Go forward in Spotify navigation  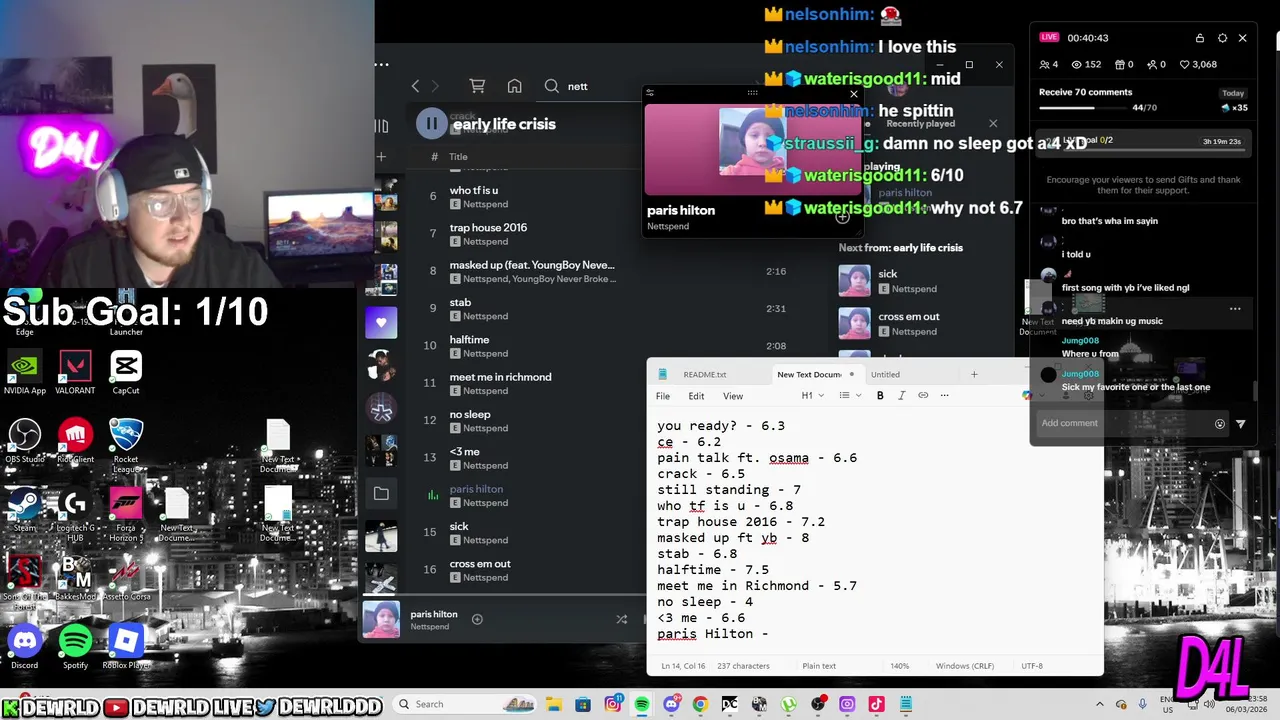point(435,86)
